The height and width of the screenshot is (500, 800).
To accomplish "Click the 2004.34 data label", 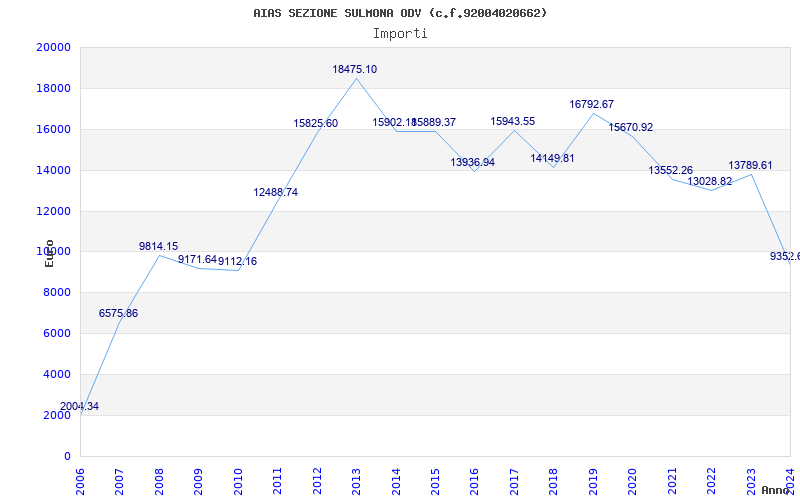I will [79, 407].
